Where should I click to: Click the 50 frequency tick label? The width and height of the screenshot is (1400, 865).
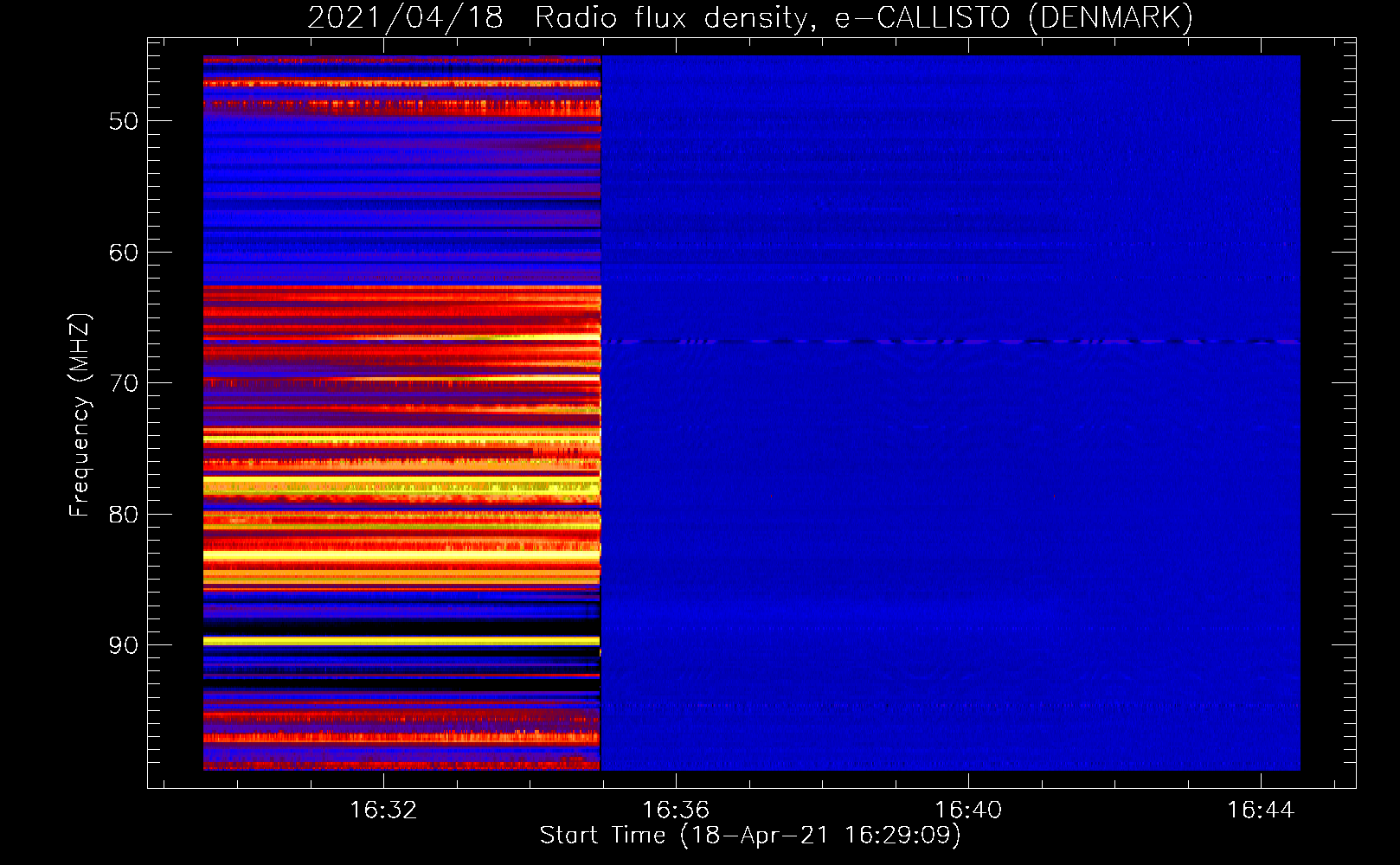(124, 121)
